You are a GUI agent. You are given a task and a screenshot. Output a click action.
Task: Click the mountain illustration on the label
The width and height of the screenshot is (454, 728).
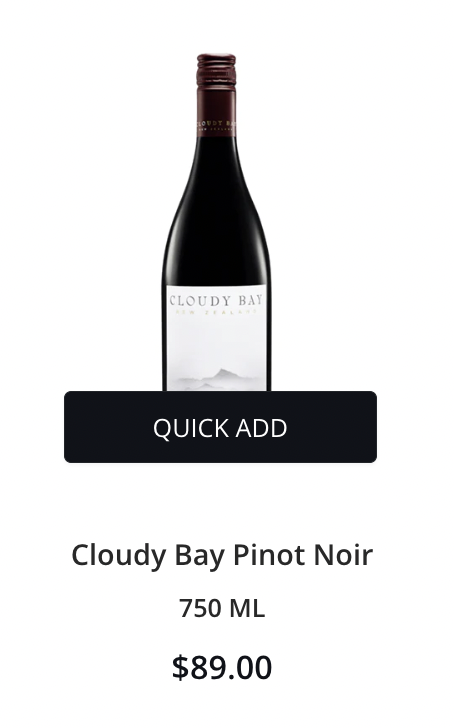[218, 378]
